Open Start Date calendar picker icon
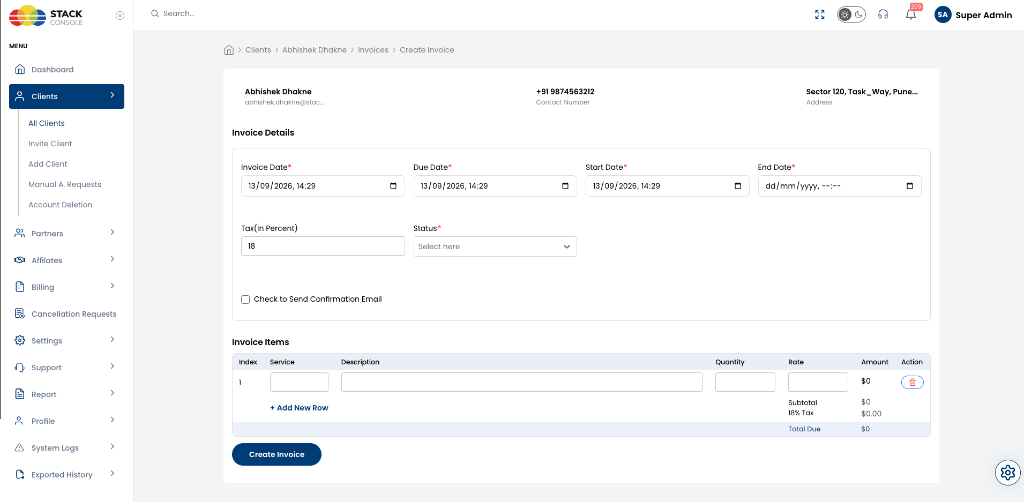Image resolution: width=1024 pixels, height=502 pixels. (x=738, y=185)
